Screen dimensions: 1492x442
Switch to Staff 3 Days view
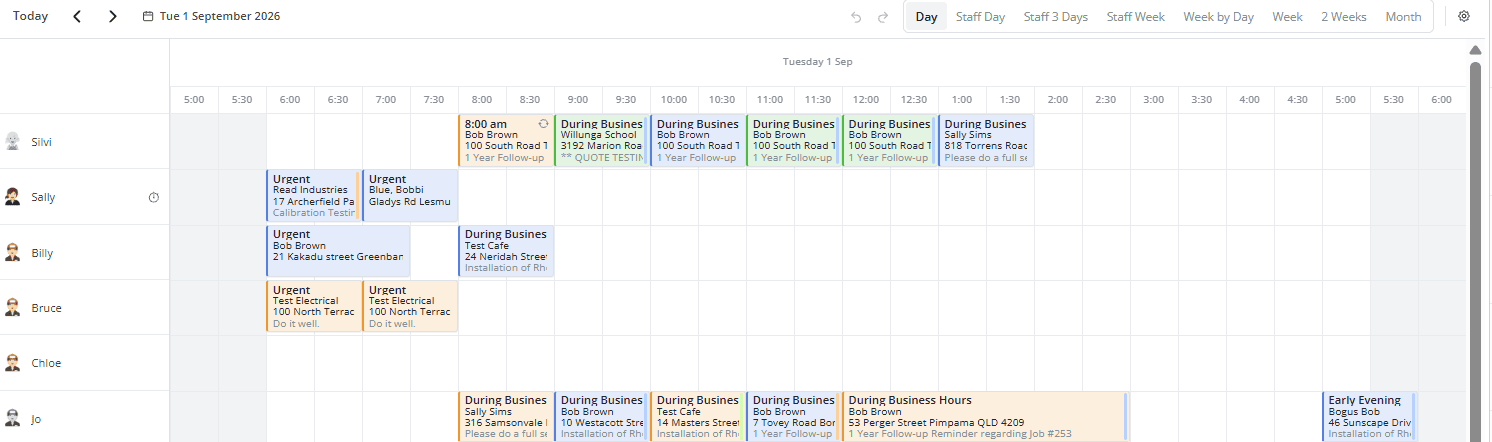point(1055,17)
